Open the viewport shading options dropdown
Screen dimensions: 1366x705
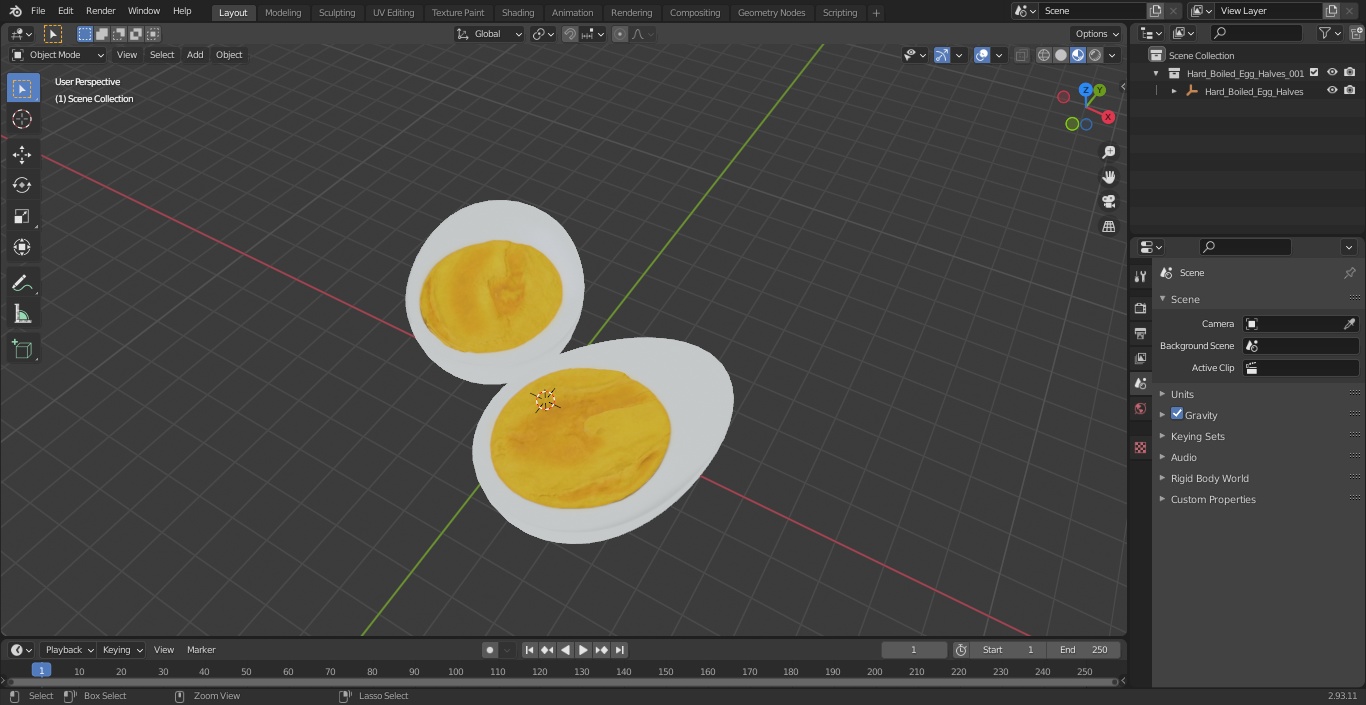(1112, 56)
